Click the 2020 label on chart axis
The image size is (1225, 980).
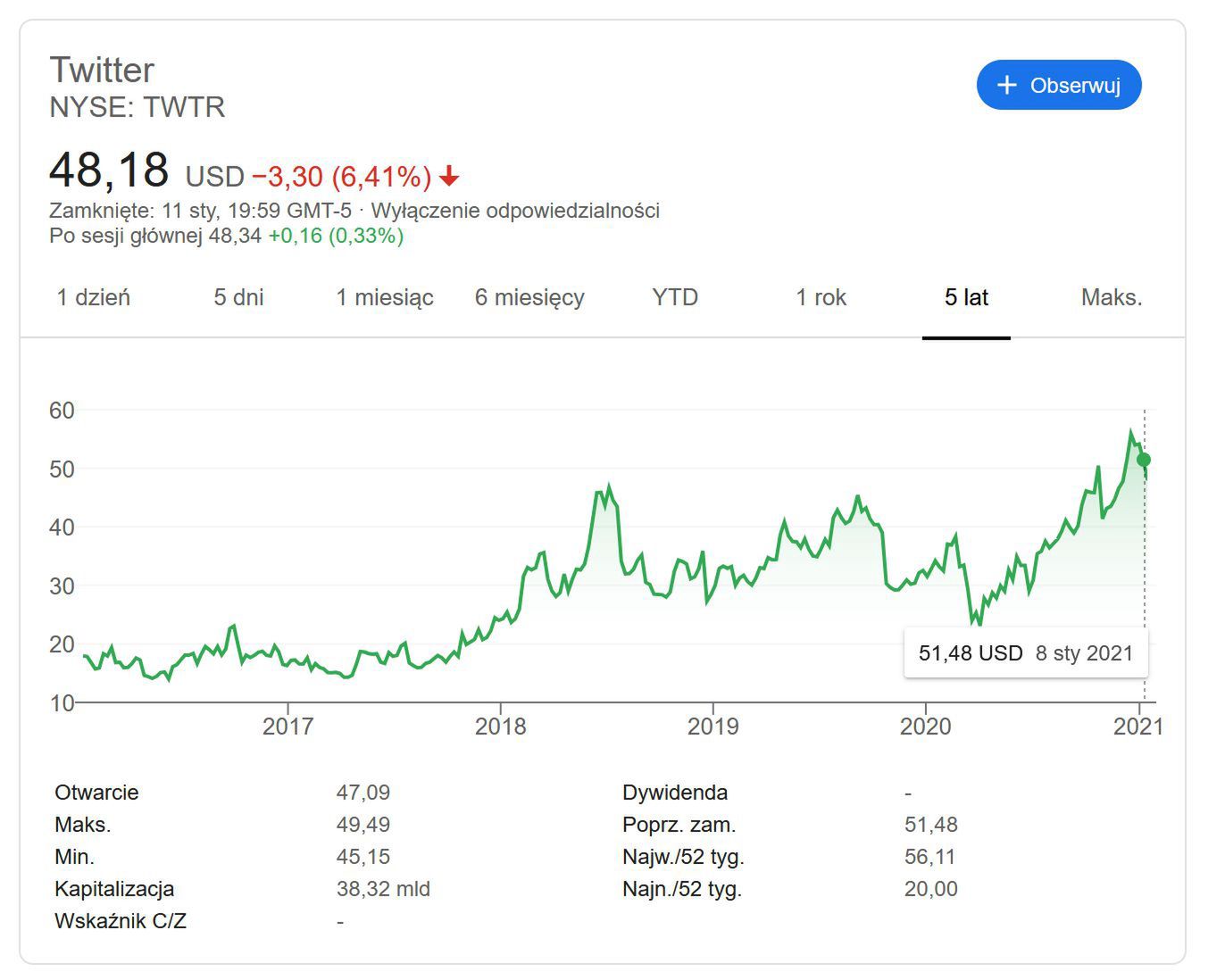[x=925, y=727]
